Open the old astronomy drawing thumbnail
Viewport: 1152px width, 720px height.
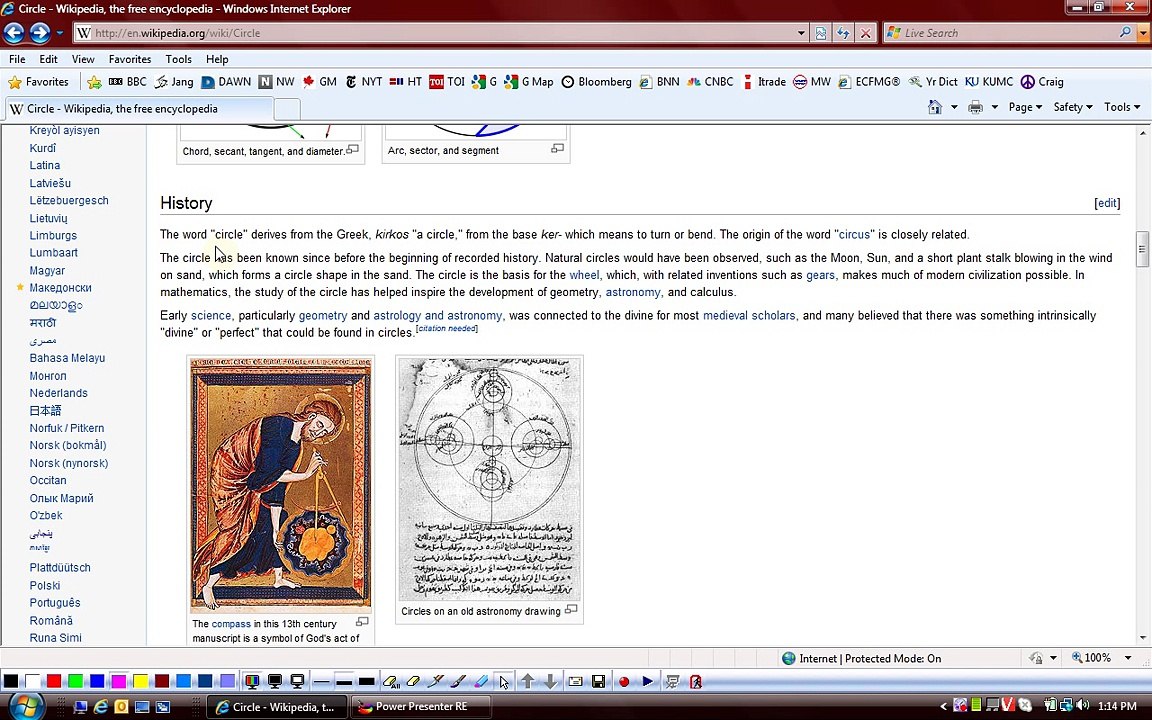click(489, 479)
